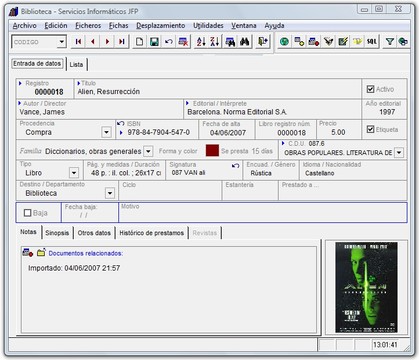Open the Utilidades menu
This screenshot has width=419, height=360.
[x=208, y=26]
